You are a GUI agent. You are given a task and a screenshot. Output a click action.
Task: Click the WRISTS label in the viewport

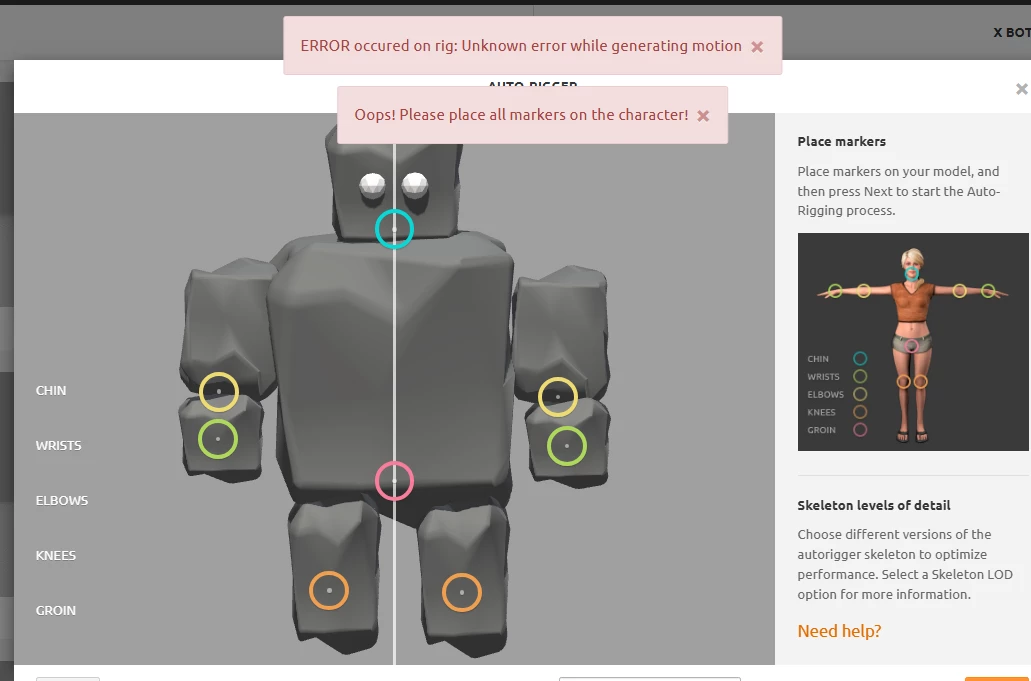coord(59,446)
